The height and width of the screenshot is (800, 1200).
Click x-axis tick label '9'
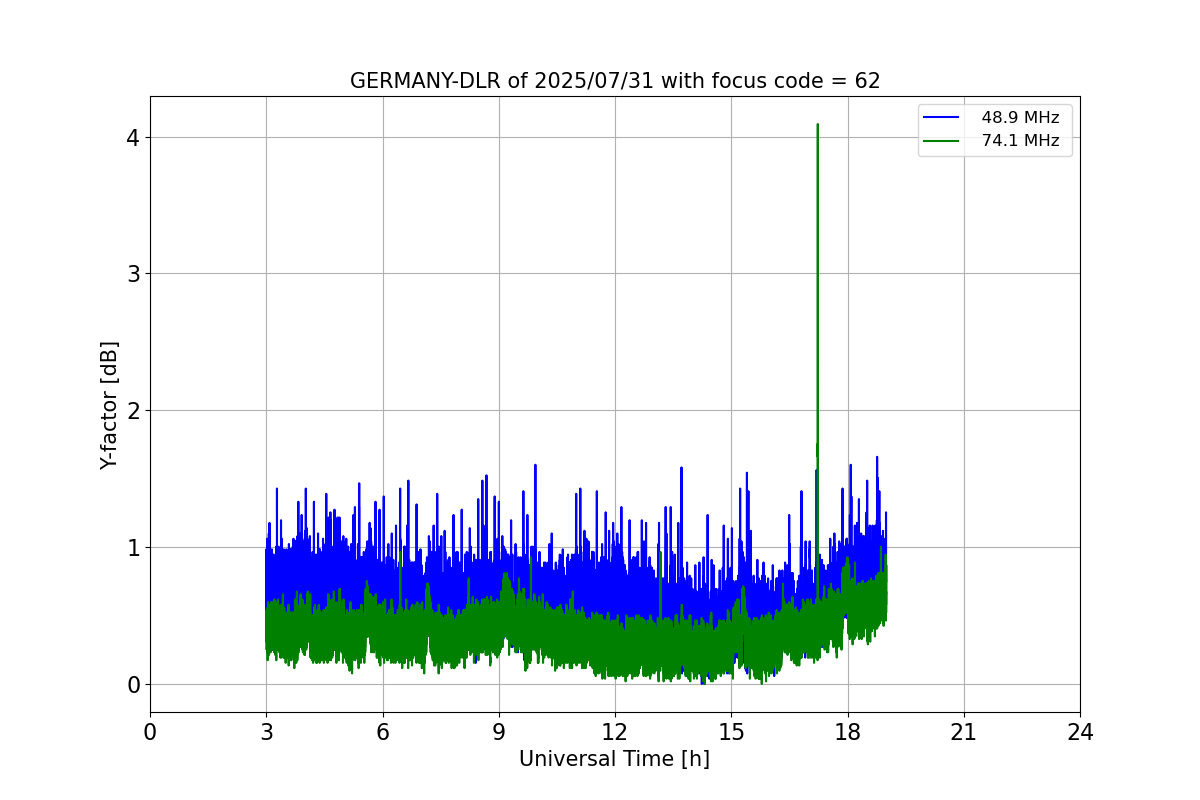pyautogui.click(x=499, y=732)
